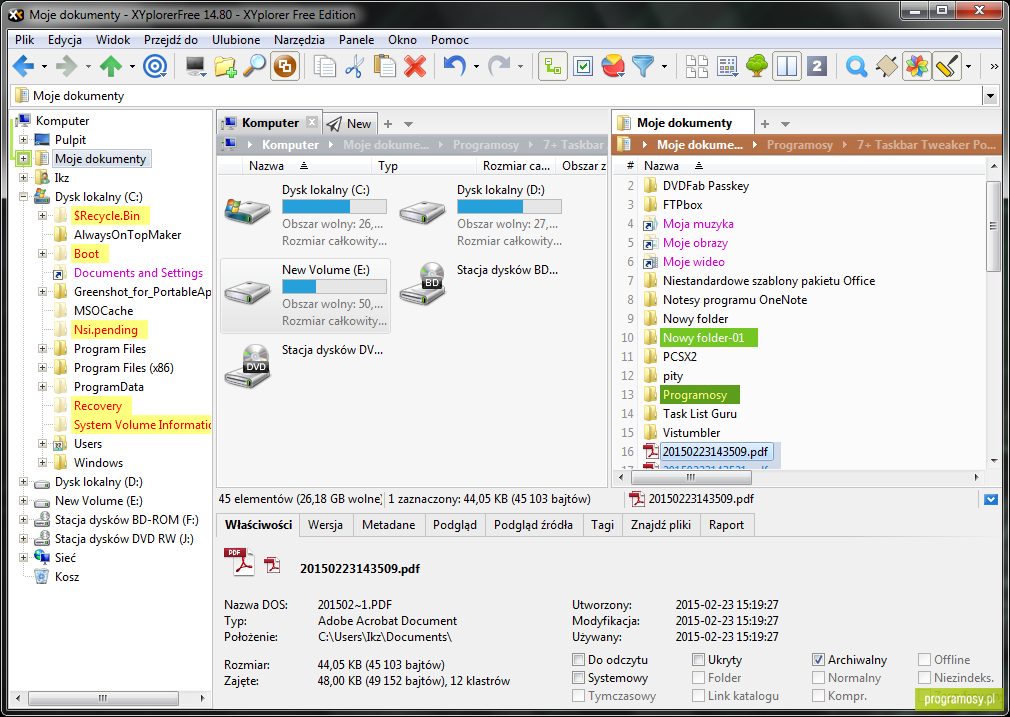Create a new folder via toolbar icon
The image size is (1010, 717).
tap(225, 66)
